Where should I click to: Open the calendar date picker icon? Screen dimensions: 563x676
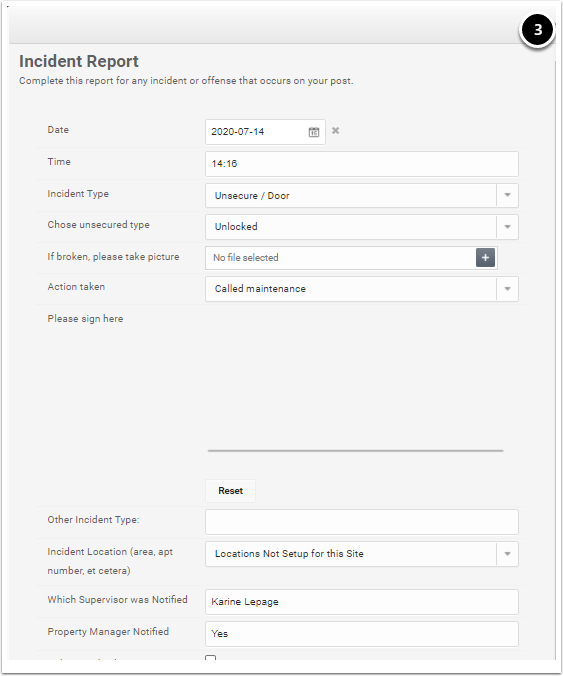[314, 132]
